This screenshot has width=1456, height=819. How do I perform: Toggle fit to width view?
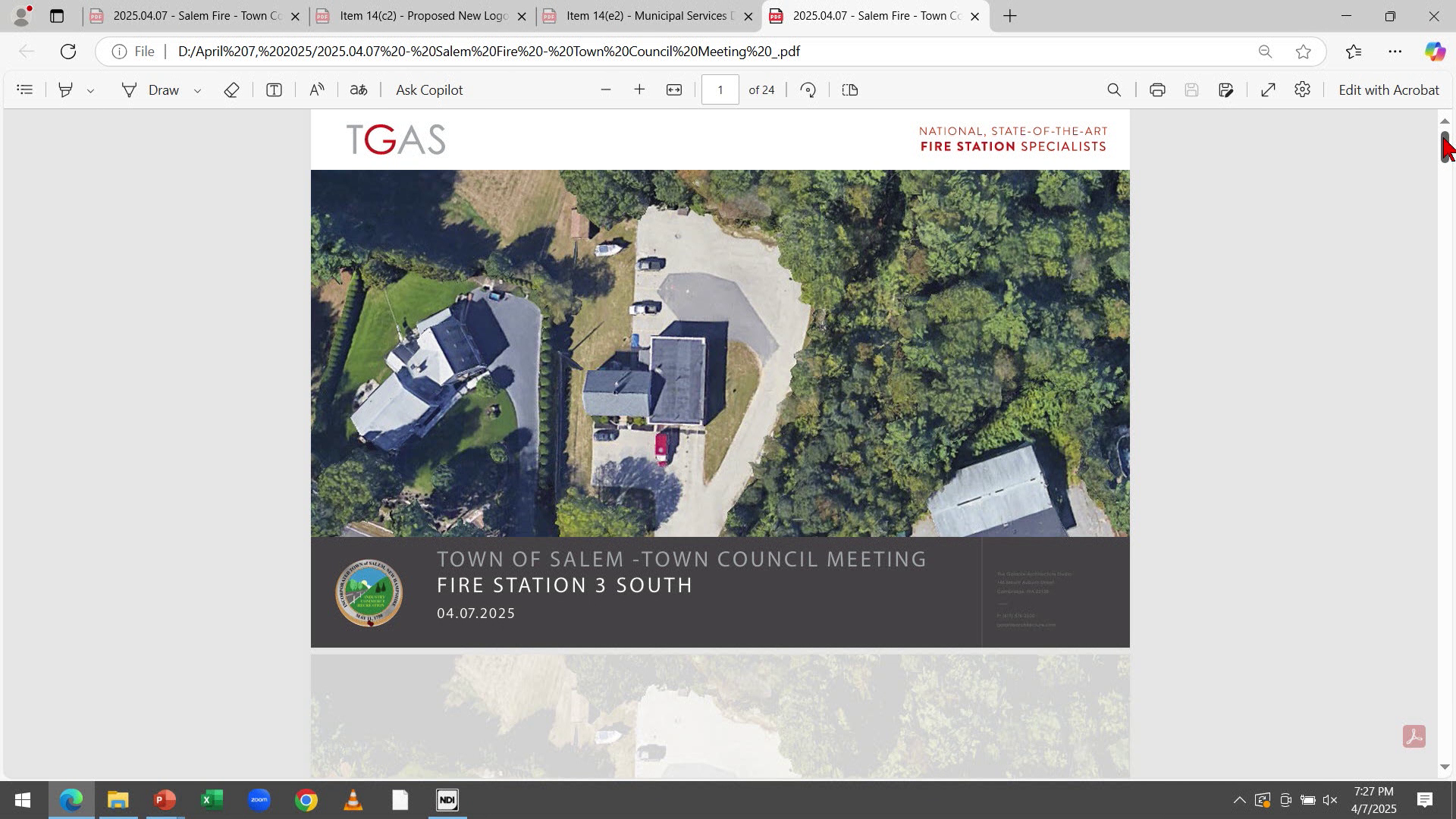tap(673, 89)
